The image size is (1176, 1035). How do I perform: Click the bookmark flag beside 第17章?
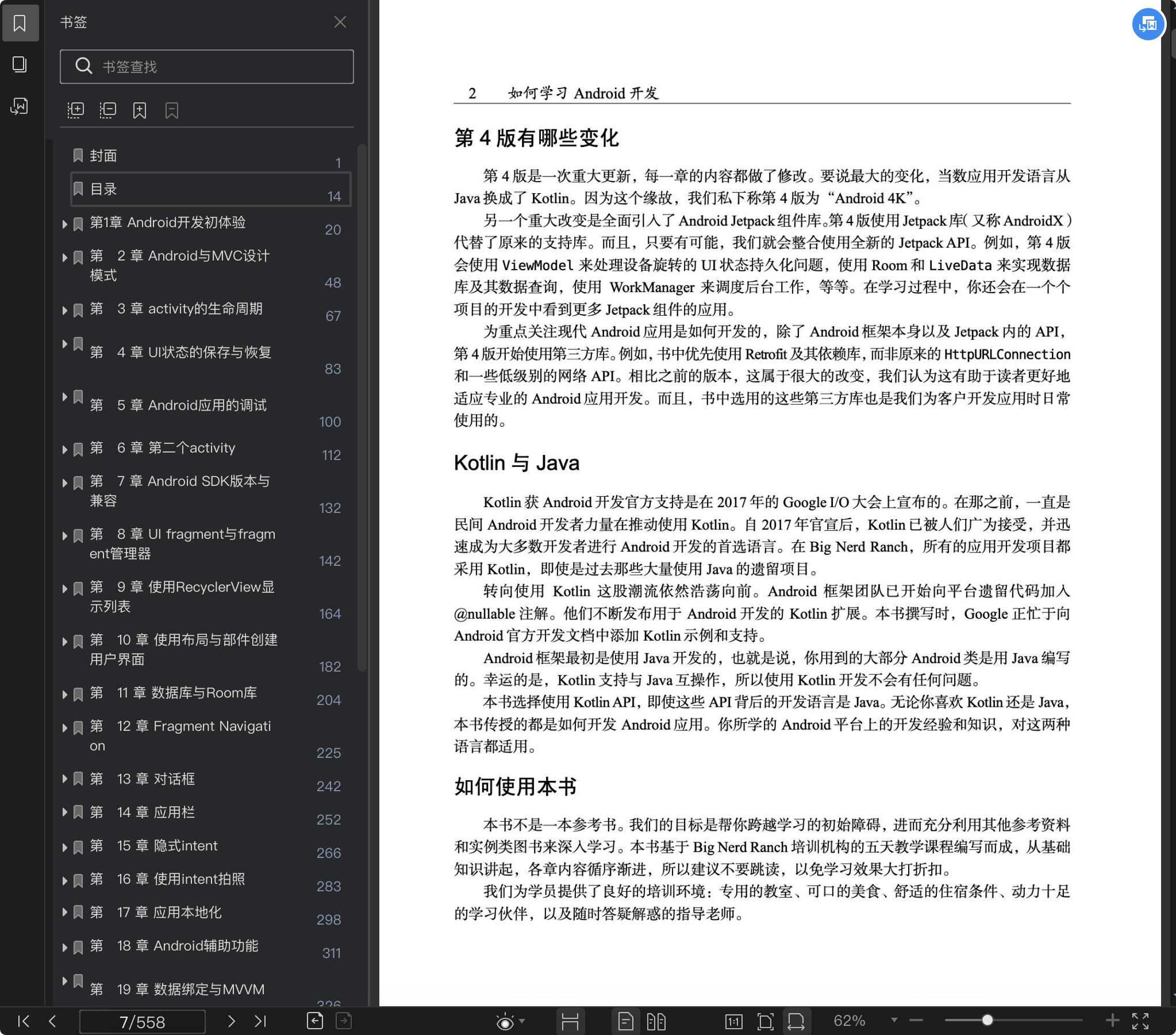tap(78, 913)
